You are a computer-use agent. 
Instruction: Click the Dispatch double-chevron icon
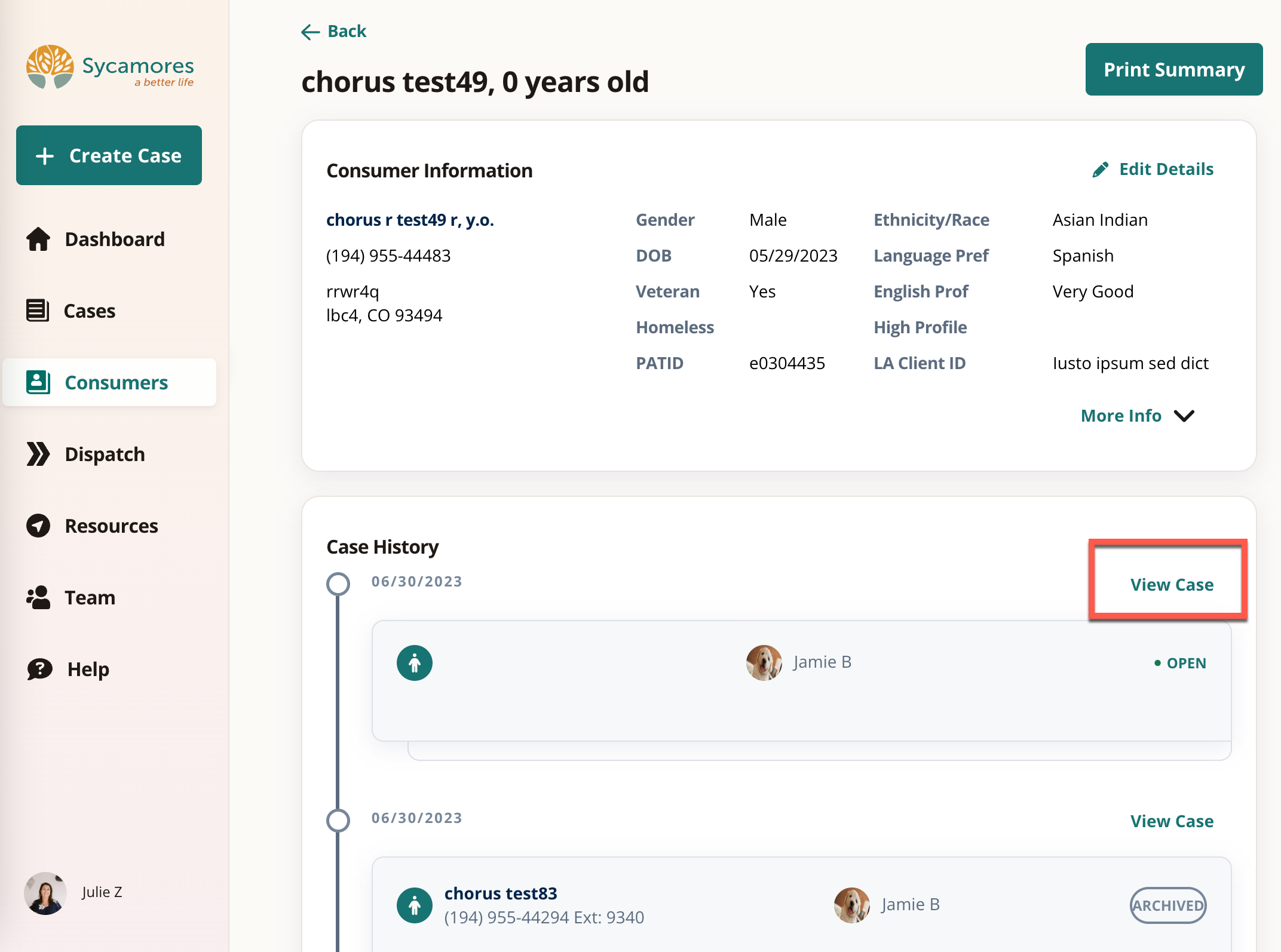(x=38, y=454)
